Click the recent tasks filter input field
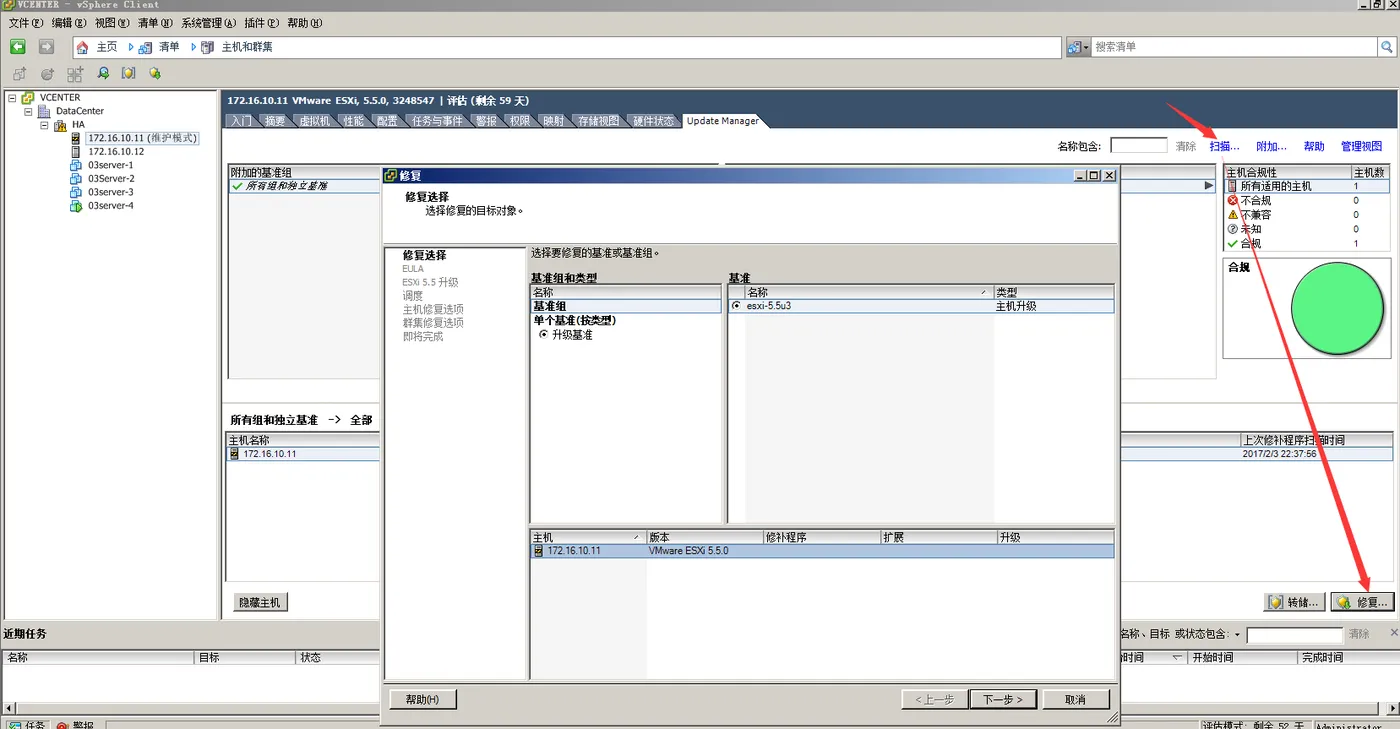1400x729 pixels. click(x=1294, y=635)
